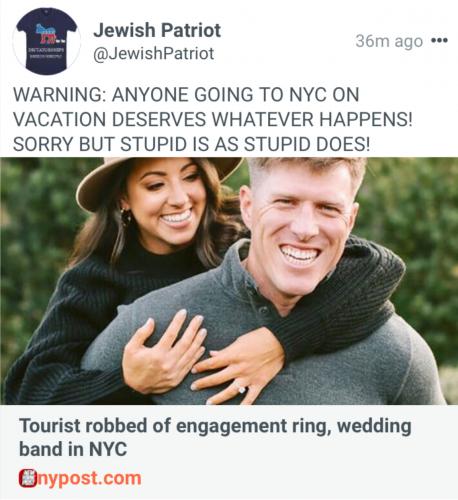Click the gray link card footer area
The image size is (458, 500).
(x=229, y=452)
